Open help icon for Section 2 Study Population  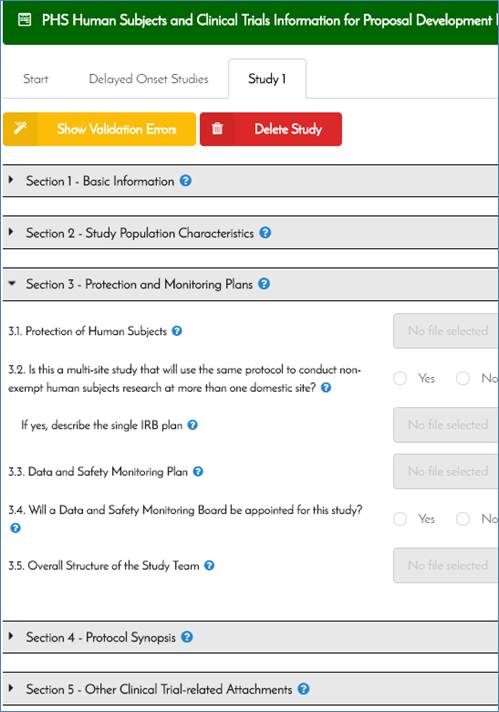pos(265,232)
